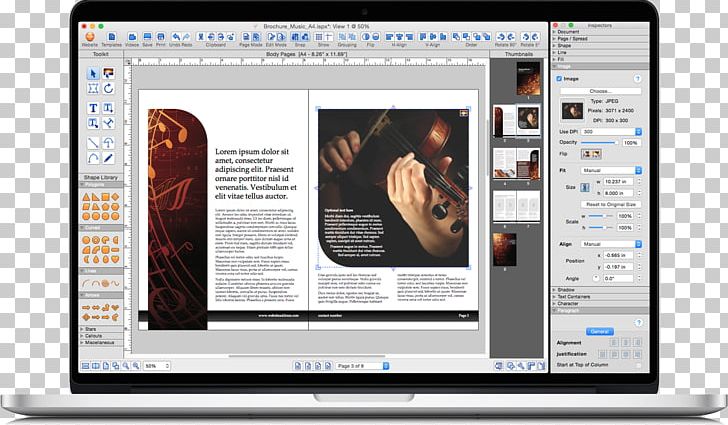This screenshot has width=728, height=425.
Task: Select the page 8 thumbnail
Action: click(x=505, y=250)
